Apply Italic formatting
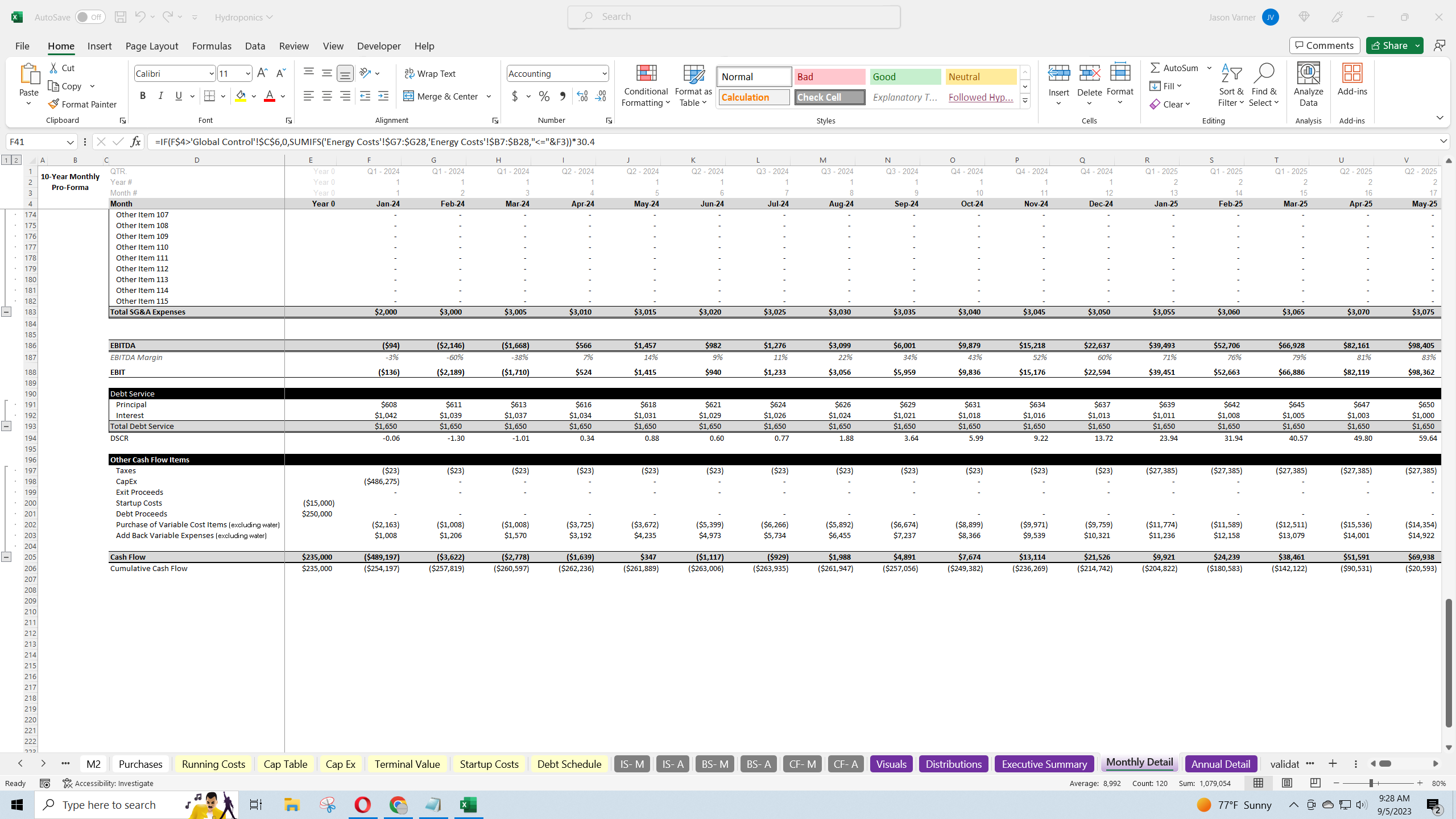 tap(161, 96)
